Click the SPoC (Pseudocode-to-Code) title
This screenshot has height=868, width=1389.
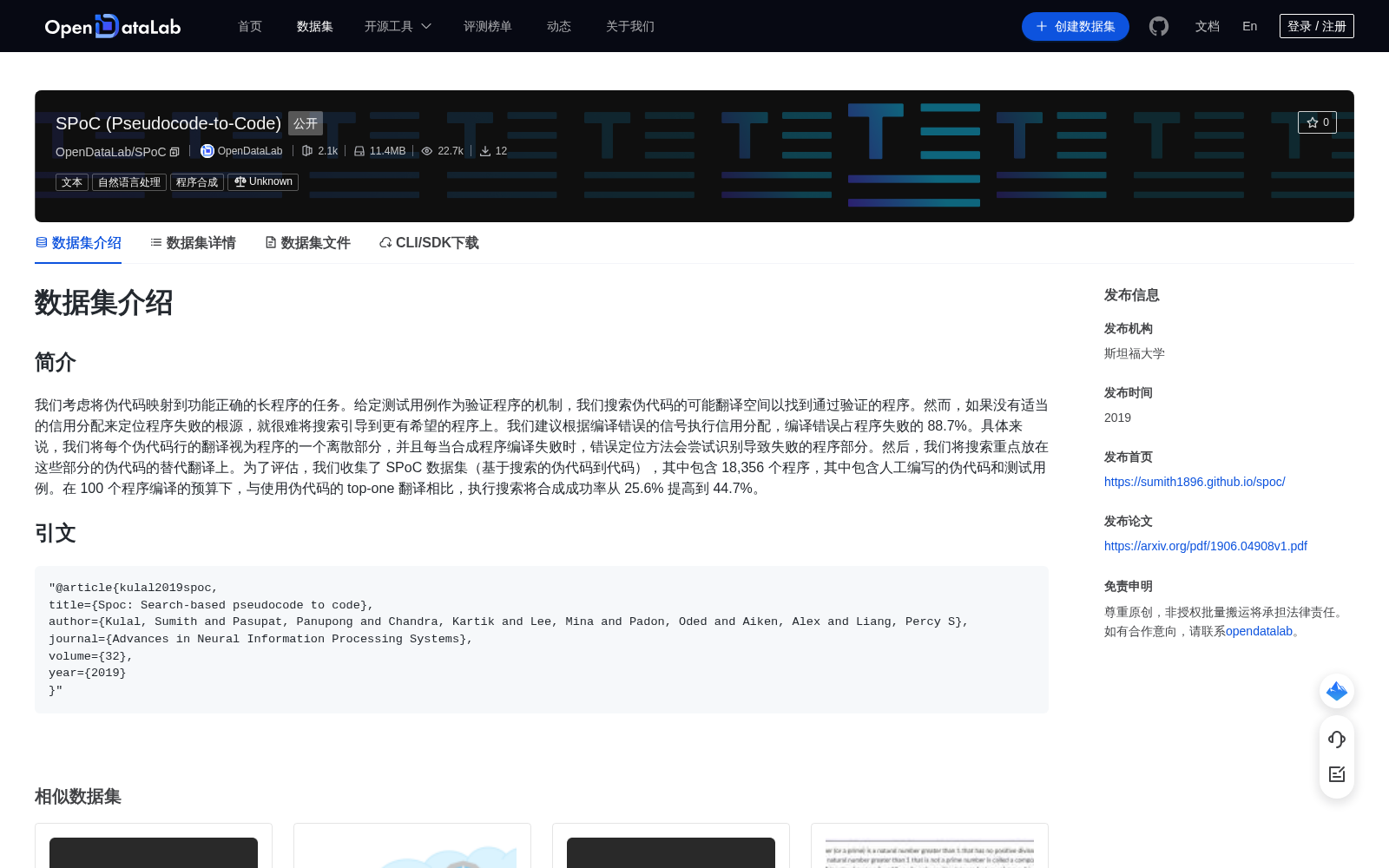point(168,123)
